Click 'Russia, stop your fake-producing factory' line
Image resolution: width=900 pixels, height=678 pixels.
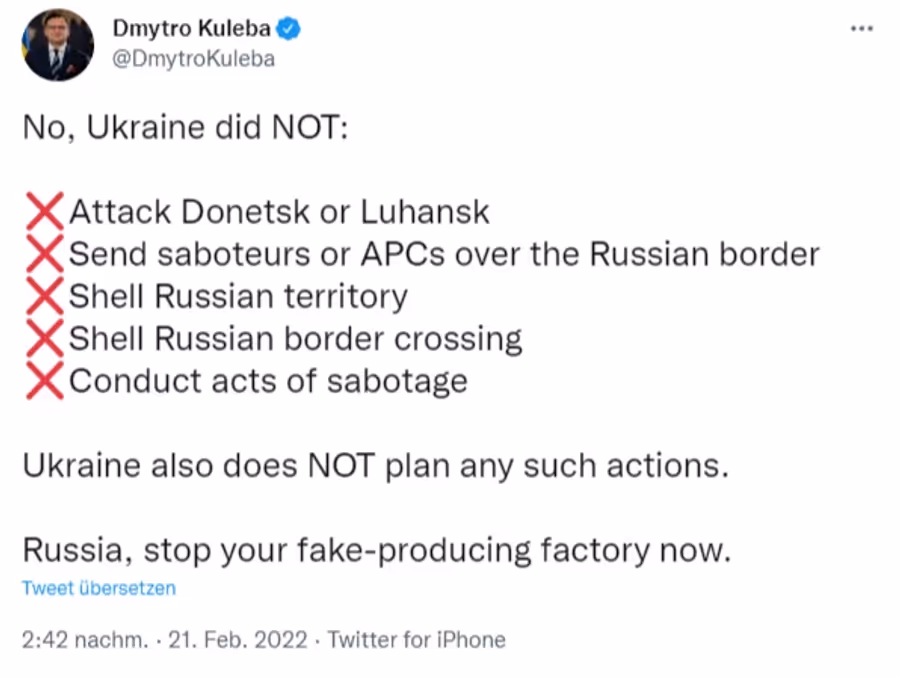pos(377,550)
